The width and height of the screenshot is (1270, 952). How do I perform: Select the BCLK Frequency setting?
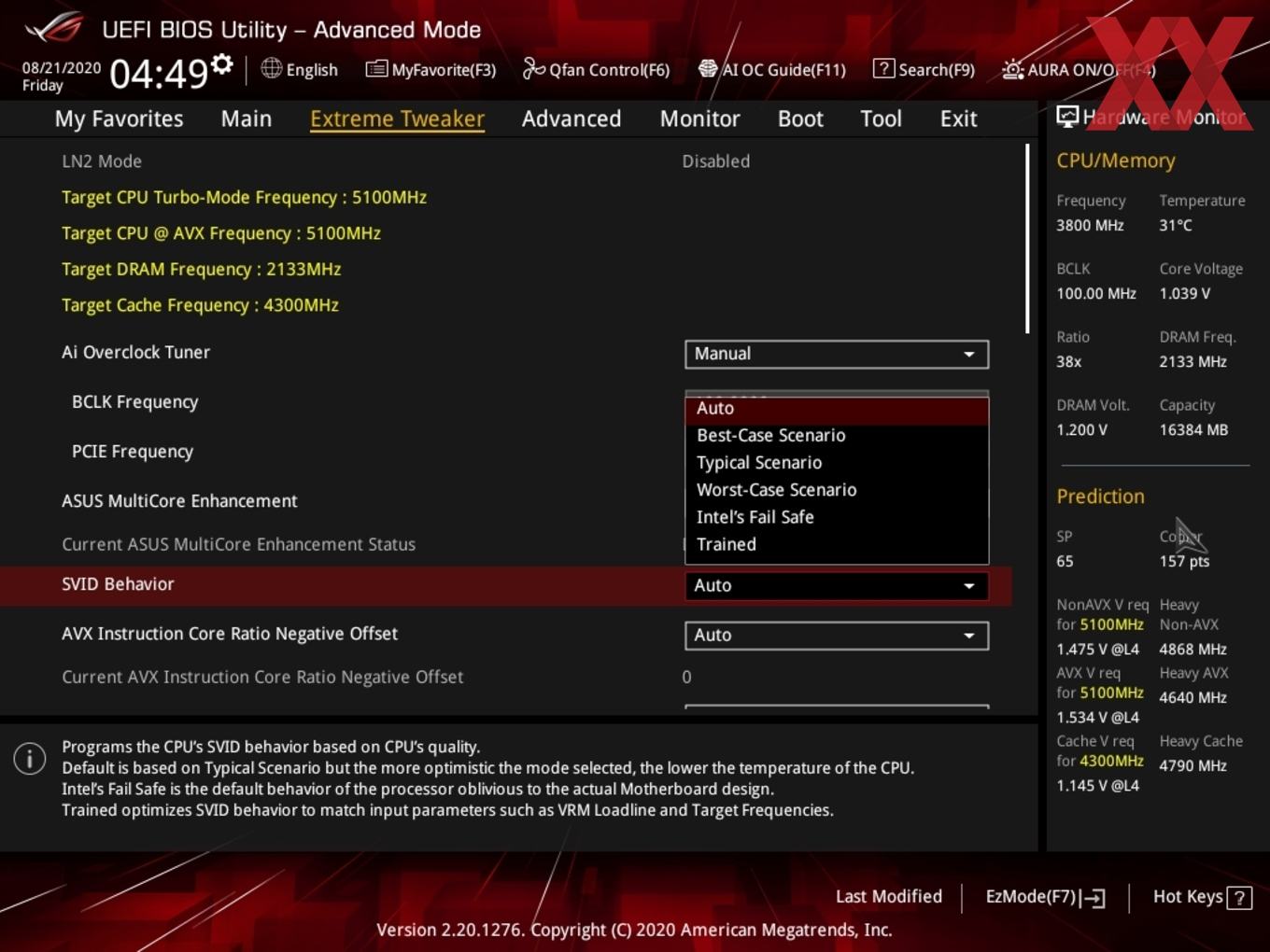(x=134, y=402)
